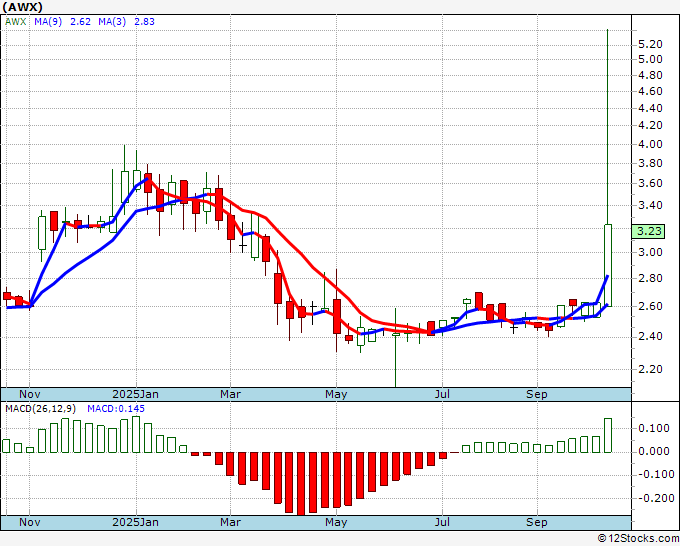Click the latest green MACD histogram bar

pyautogui.click(x=608, y=435)
